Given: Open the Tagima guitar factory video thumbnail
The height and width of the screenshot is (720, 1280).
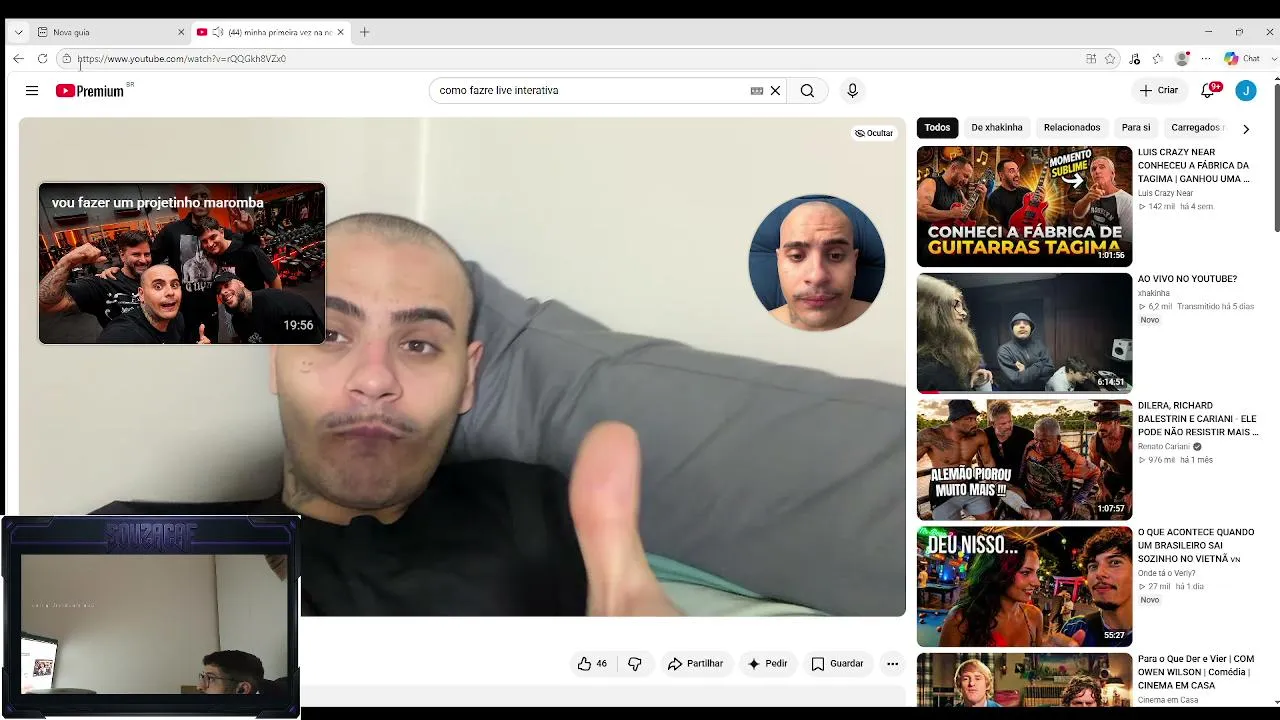Looking at the screenshot, I should pos(1024,206).
